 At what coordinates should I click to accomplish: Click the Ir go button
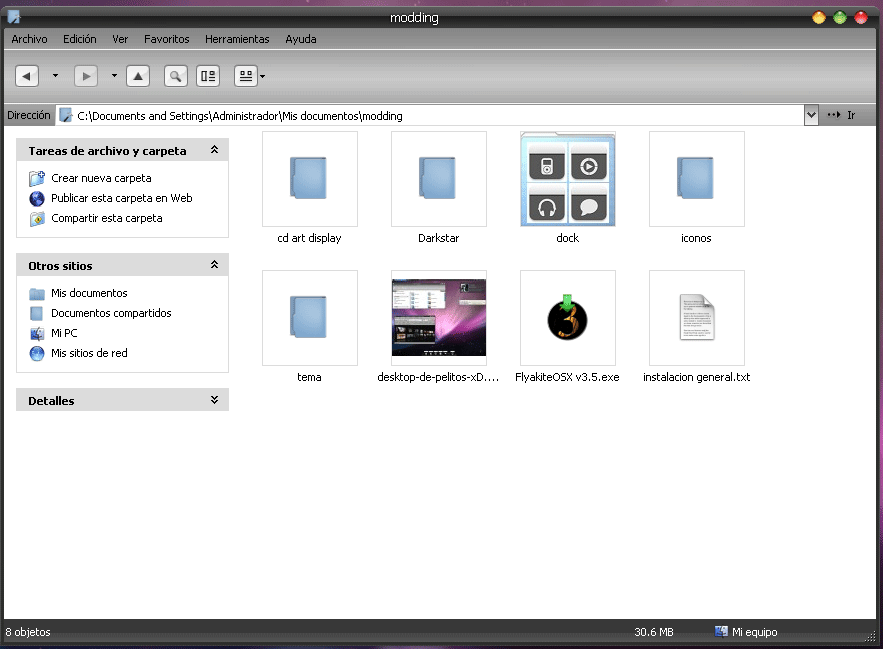[842, 115]
